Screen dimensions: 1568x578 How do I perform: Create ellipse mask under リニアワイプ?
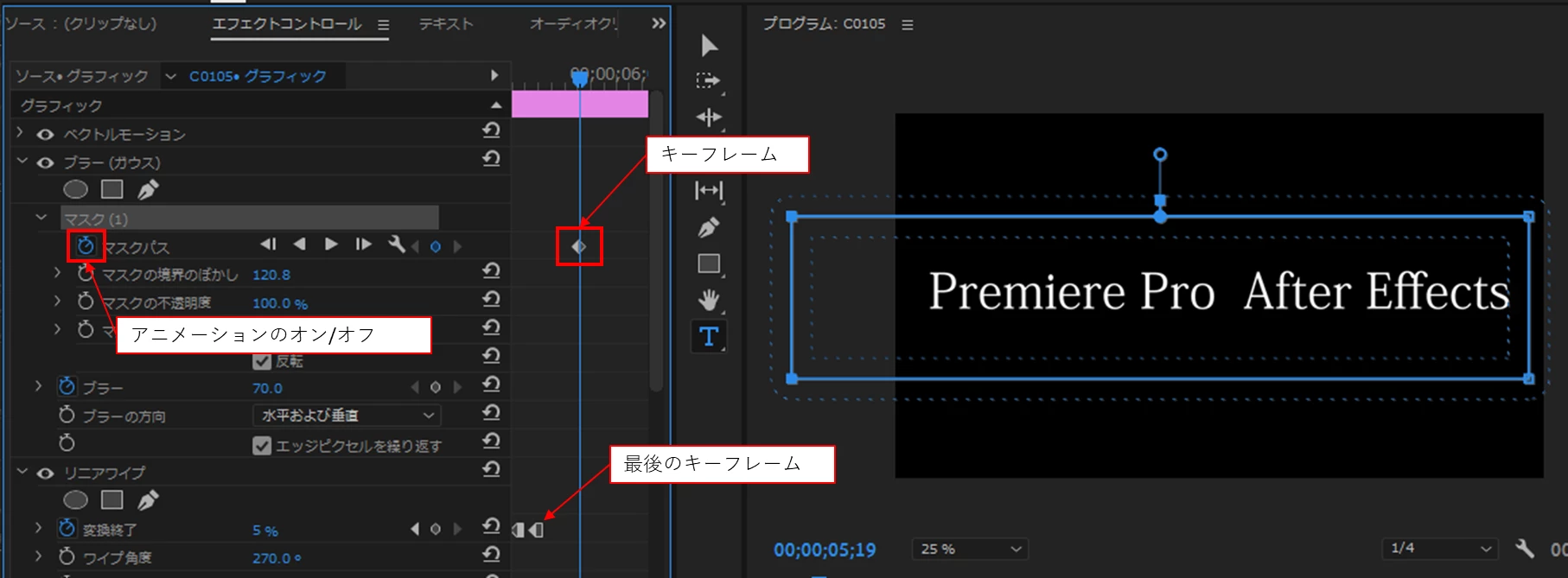(x=76, y=500)
